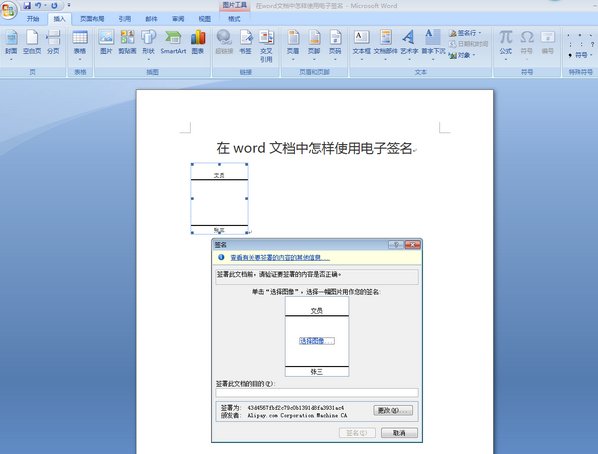
Task: Switch to the Insert (插入) tab
Action: tap(59, 19)
